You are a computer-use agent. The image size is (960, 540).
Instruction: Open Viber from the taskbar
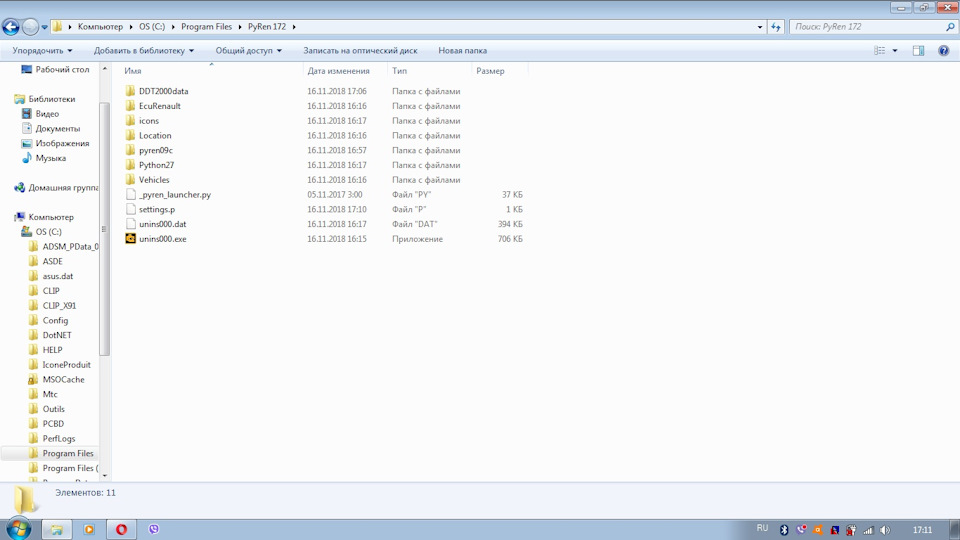click(x=154, y=529)
